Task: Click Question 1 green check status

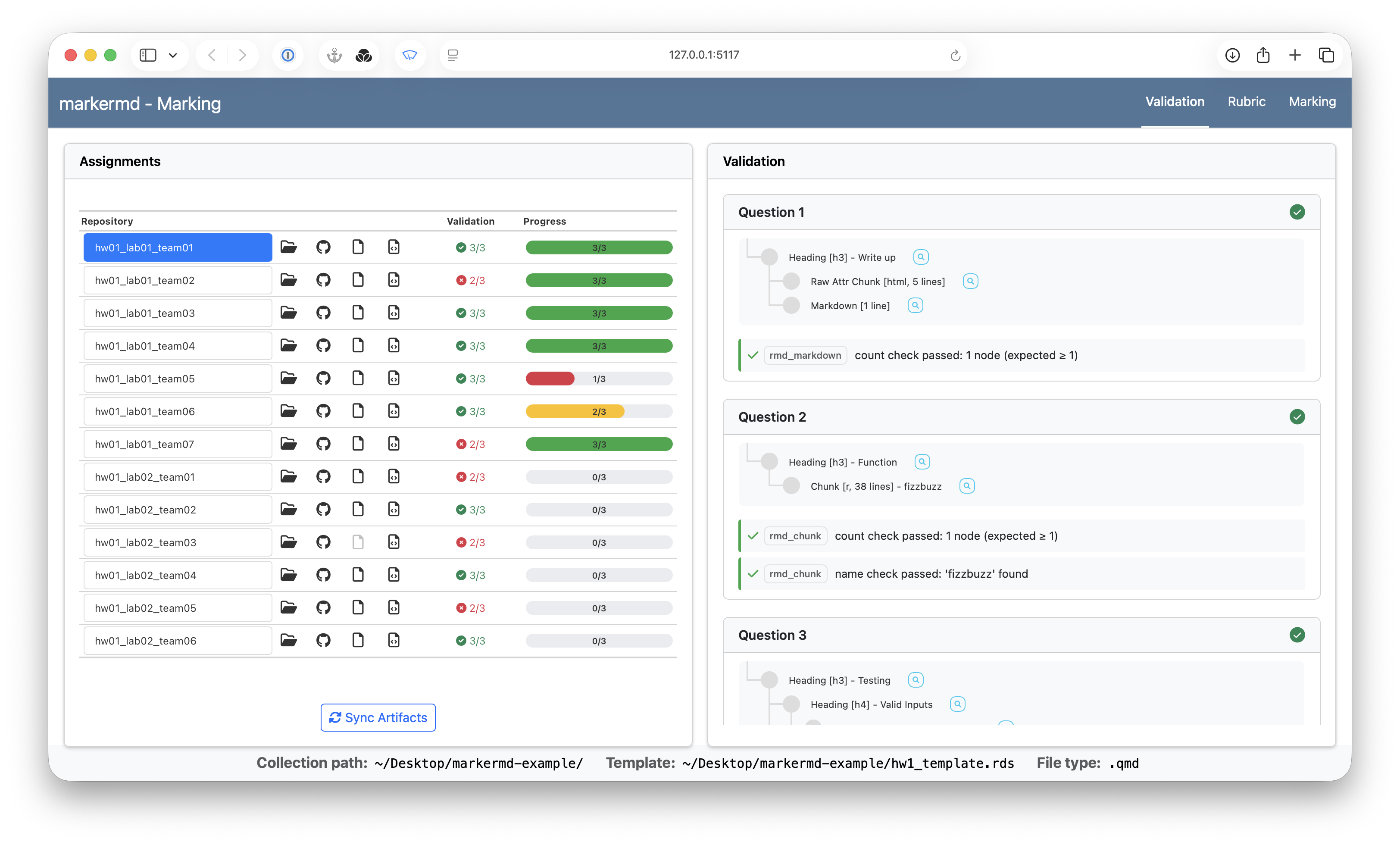Action: pos(1297,212)
